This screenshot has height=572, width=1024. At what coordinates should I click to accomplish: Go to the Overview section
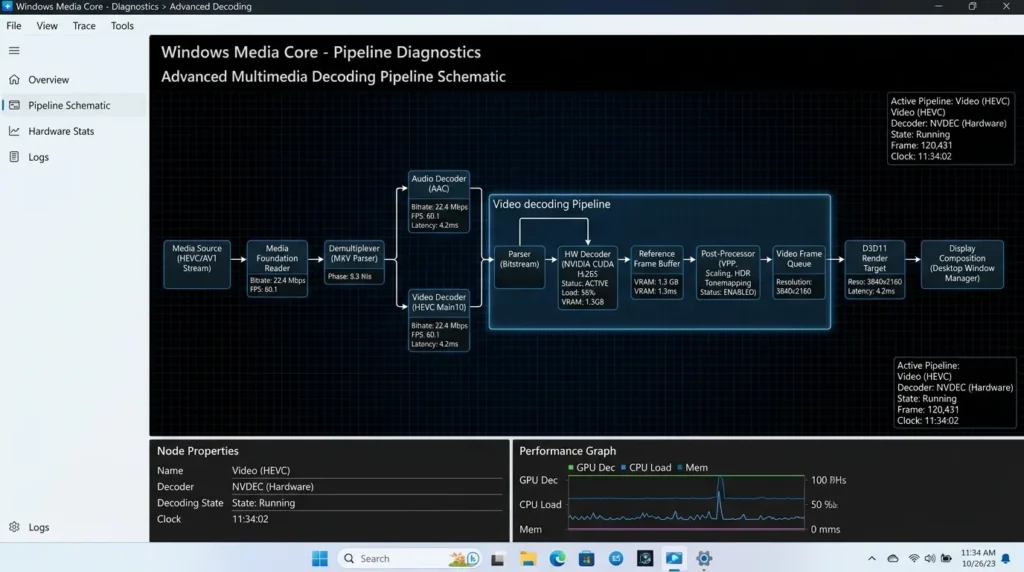(x=74, y=80)
